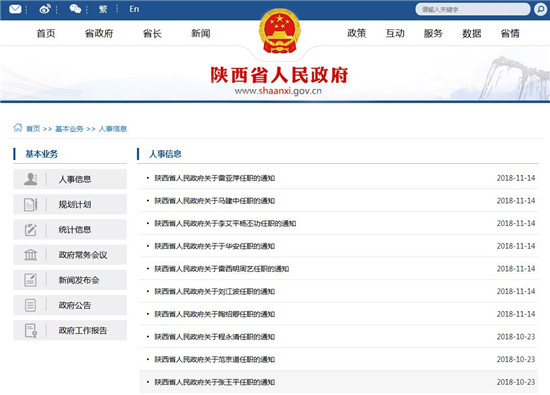Open the notice about 雷西明 周艺 appointment
550x395 pixels.
[222, 269]
